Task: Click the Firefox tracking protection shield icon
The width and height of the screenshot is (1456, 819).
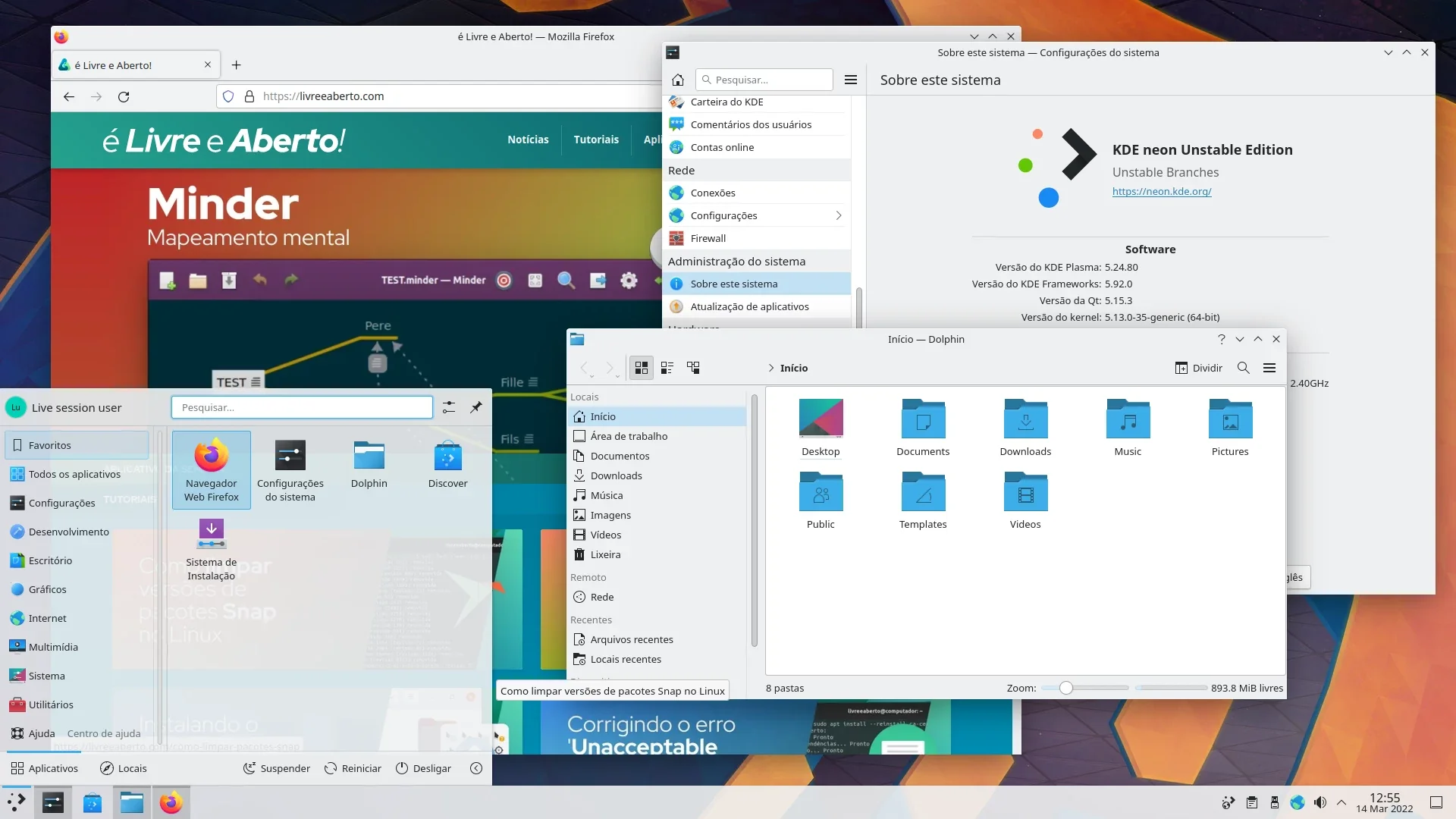Action: (x=228, y=96)
